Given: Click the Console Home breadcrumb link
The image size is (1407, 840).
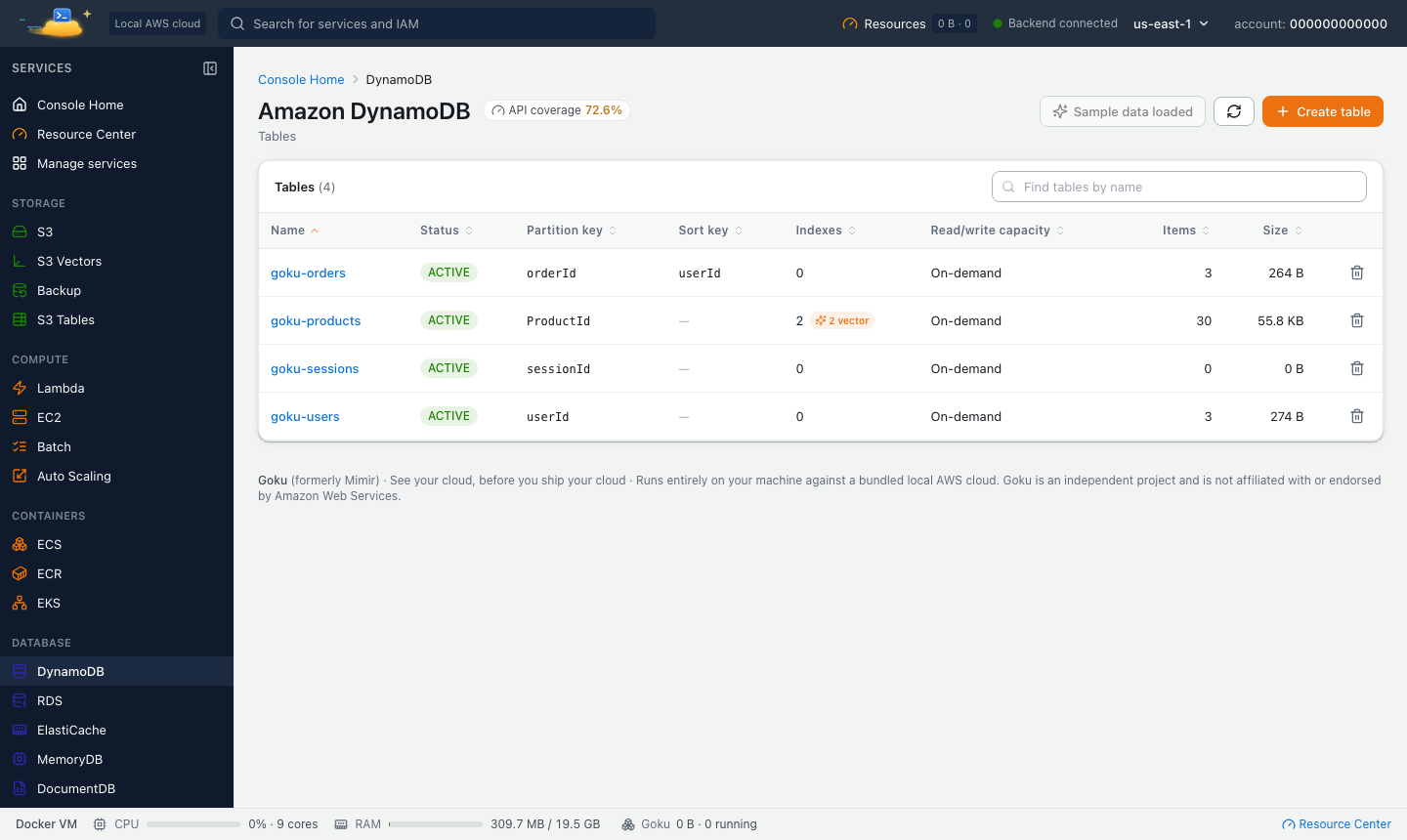Looking at the screenshot, I should point(301,79).
